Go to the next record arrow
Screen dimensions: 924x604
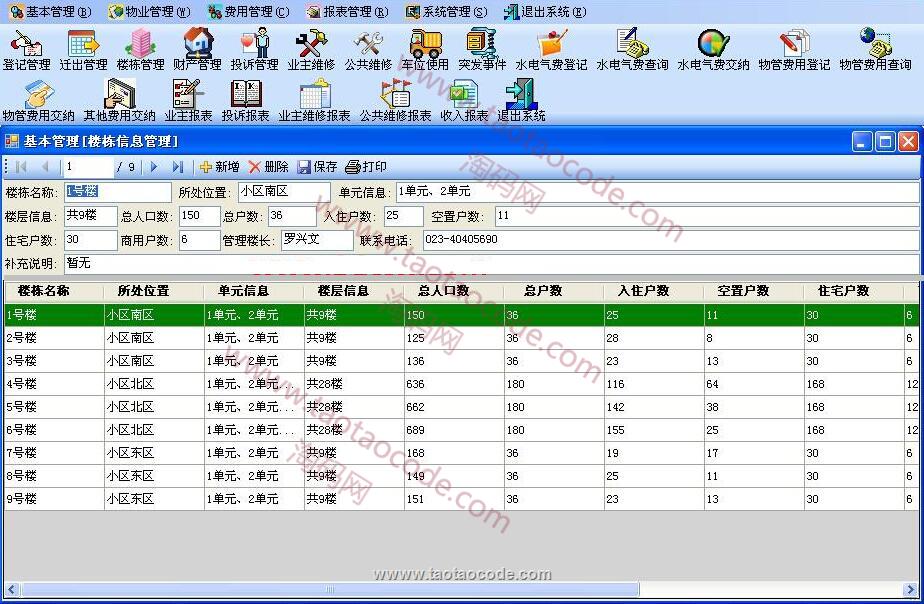(154, 167)
